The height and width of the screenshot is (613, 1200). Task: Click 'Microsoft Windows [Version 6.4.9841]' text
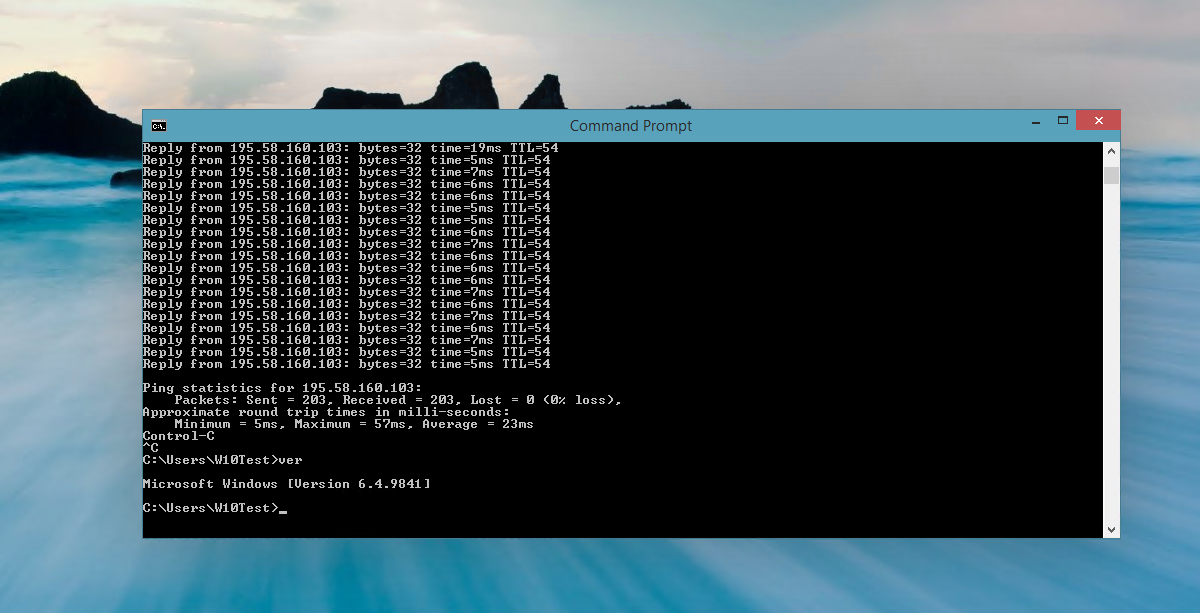[287, 484]
